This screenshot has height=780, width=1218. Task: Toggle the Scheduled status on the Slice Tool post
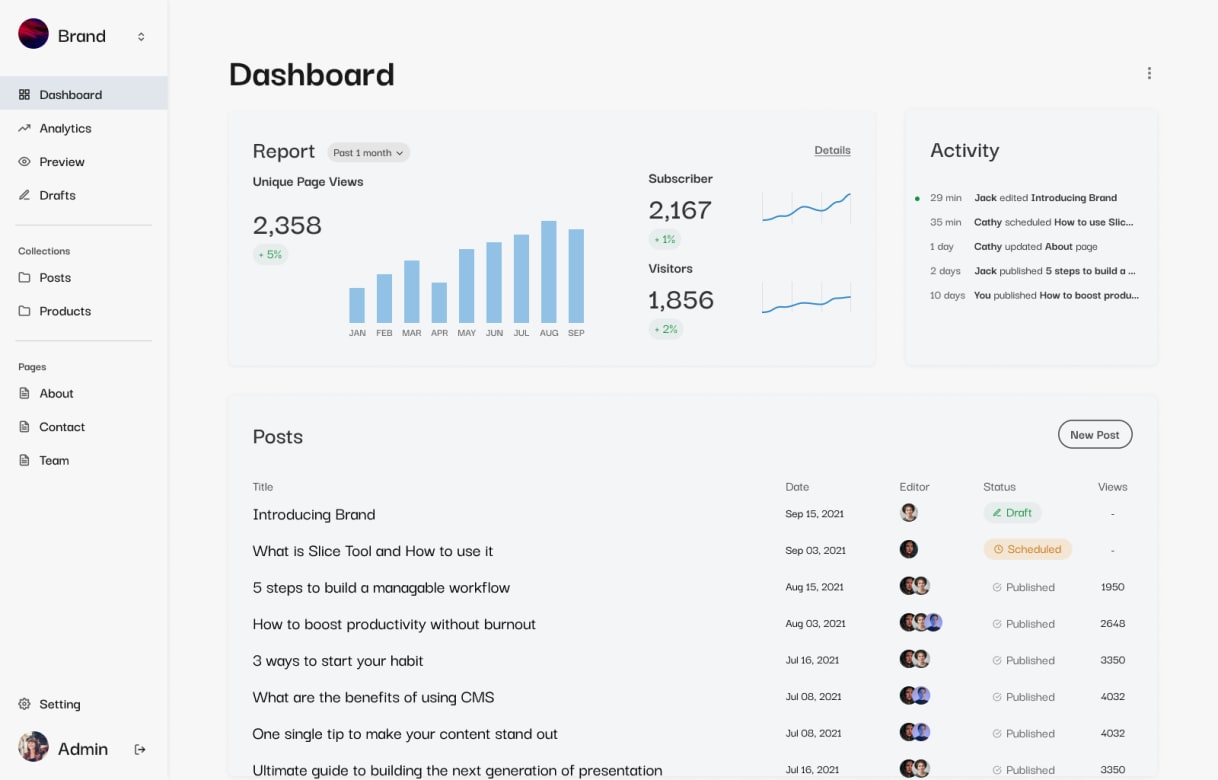tap(1027, 549)
